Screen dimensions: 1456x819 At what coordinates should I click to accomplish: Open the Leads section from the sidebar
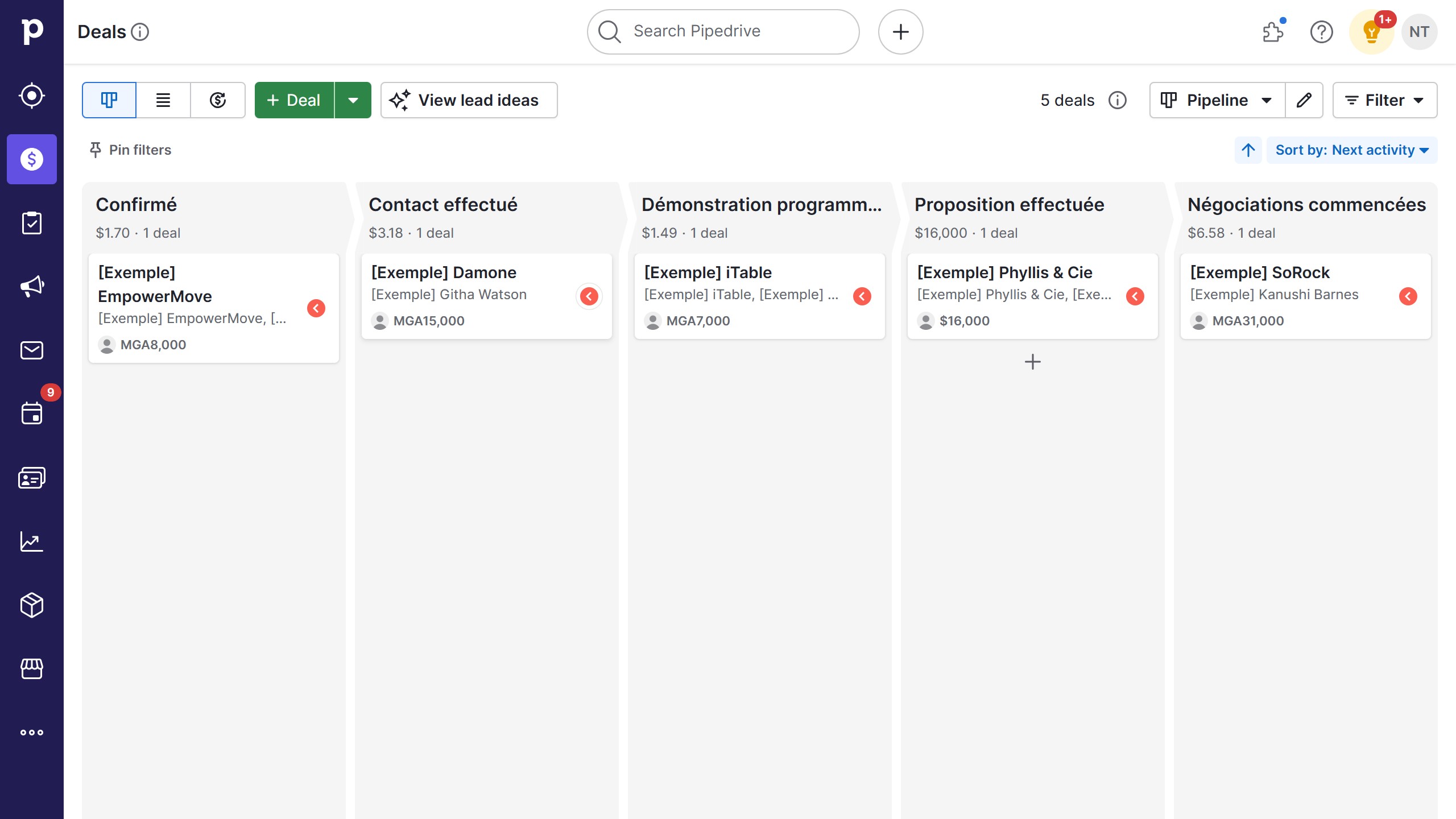tap(32, 96)
